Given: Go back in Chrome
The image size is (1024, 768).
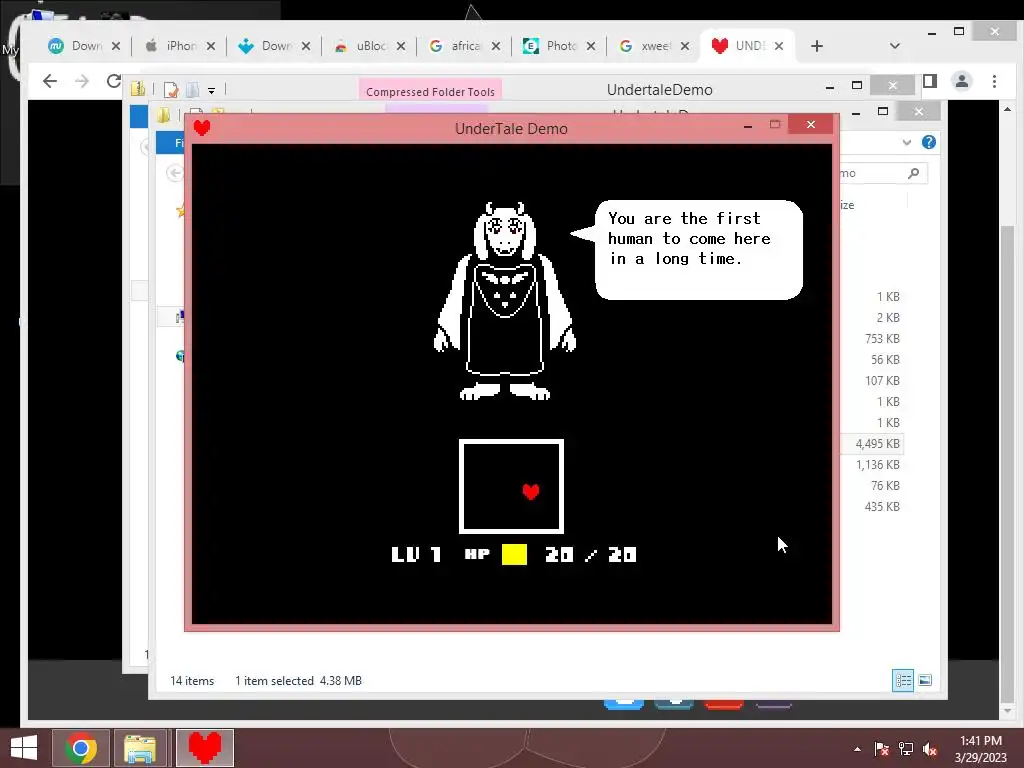Looking at the screenshot, I should pyautogui.click(x=50, y=81).
